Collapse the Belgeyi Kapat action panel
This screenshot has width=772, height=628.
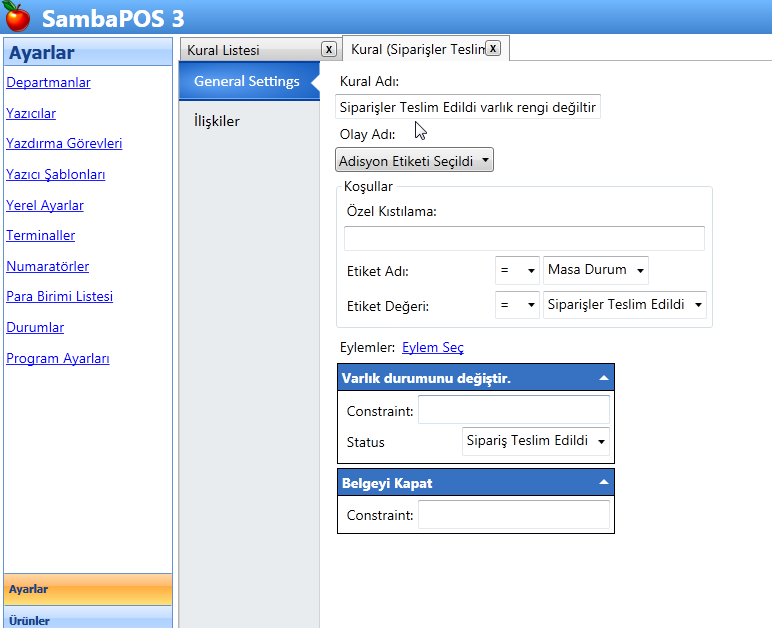click(603, 483)
